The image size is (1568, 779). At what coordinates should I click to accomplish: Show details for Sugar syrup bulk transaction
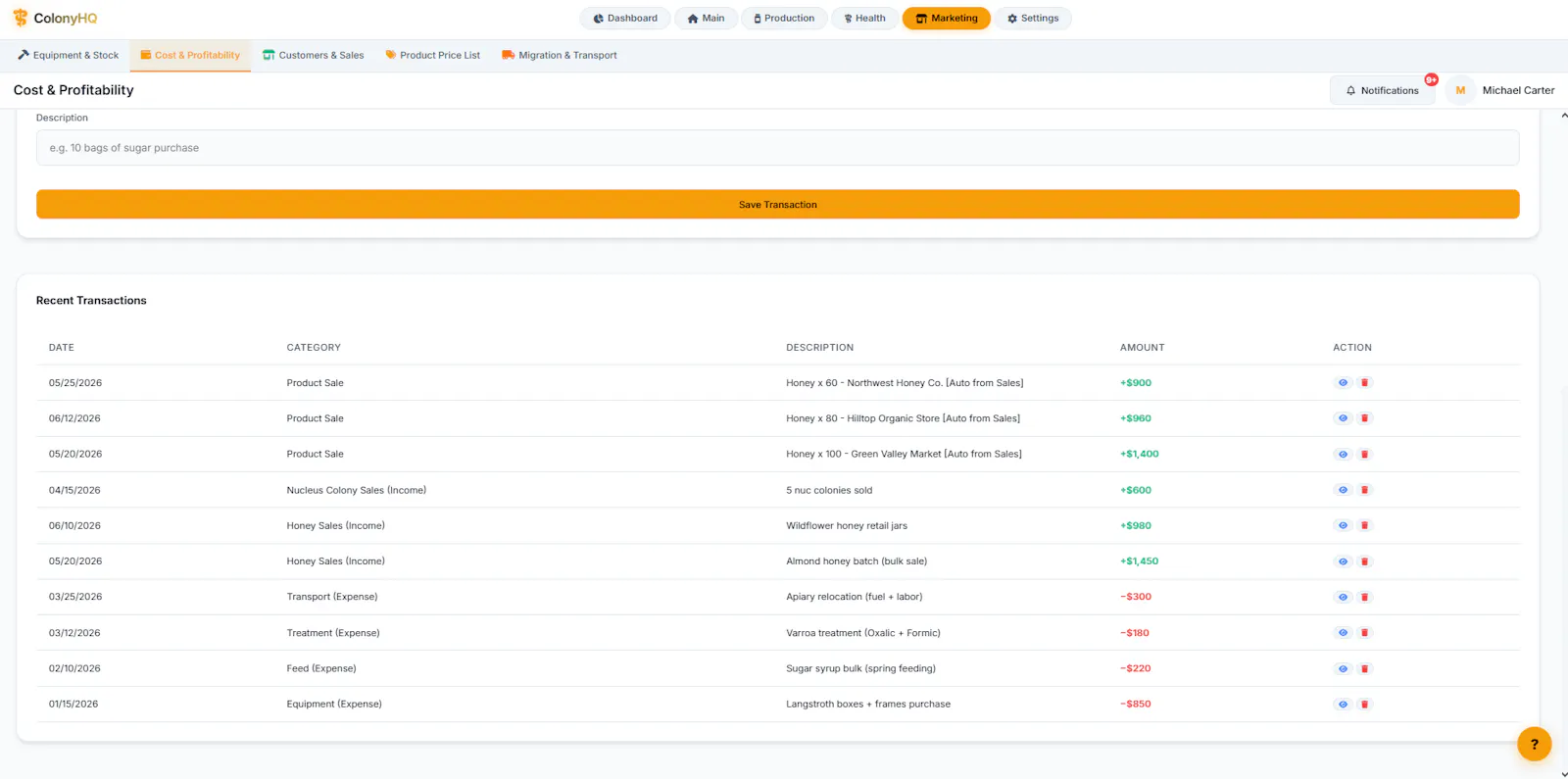click(1343, 668)
